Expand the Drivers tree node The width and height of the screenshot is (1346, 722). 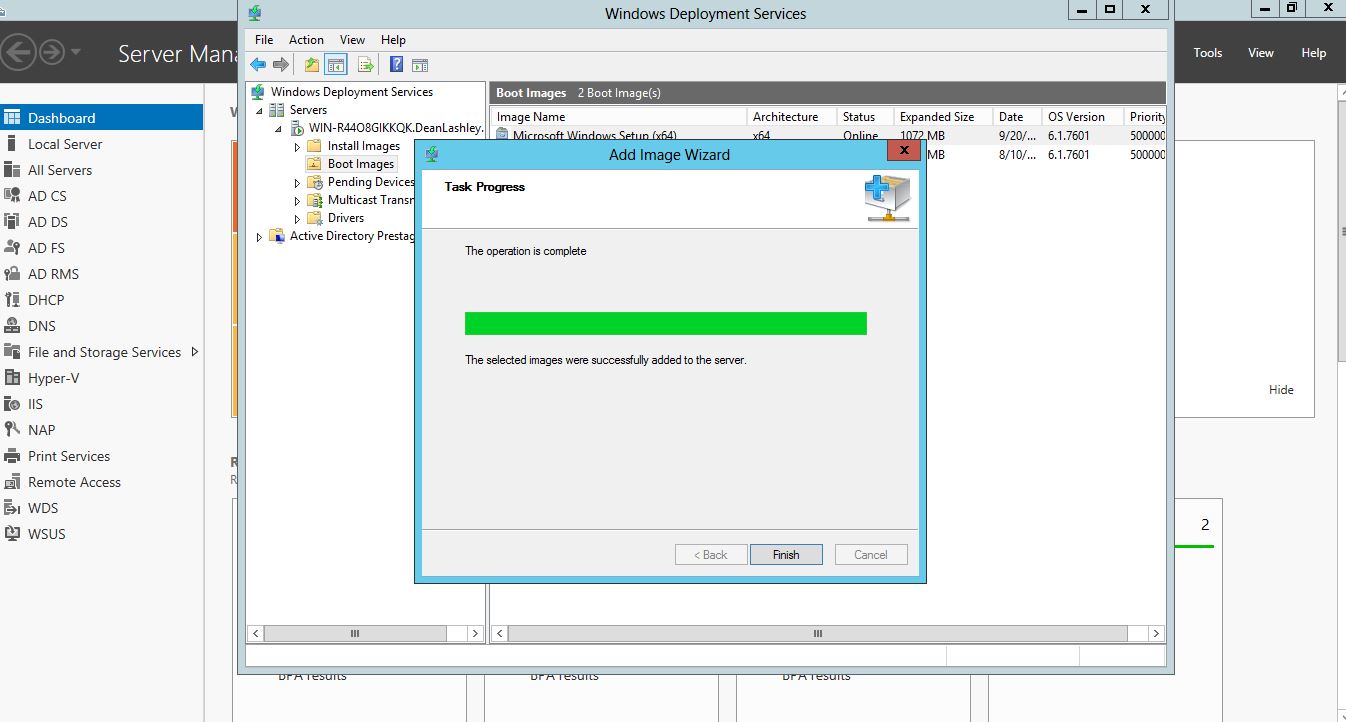click(x=297, y=219)
